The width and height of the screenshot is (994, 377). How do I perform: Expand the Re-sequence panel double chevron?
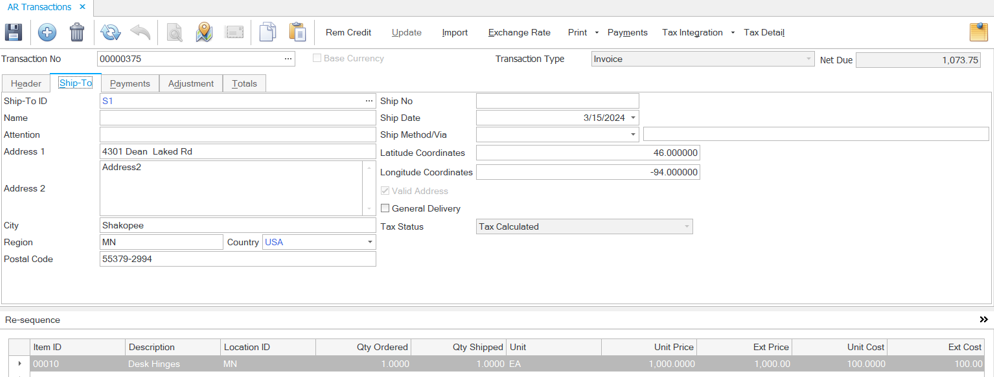pyautogui.click(x=984, y=319)
